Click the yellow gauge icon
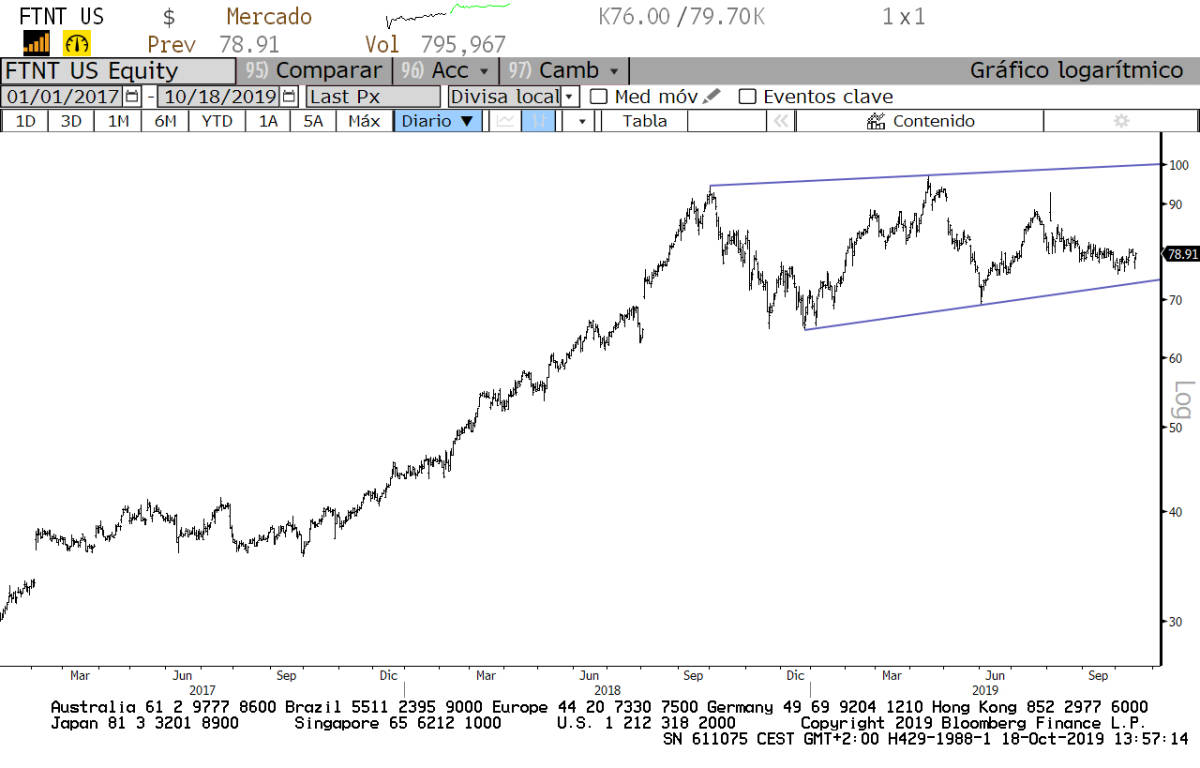The width and height of the screenshot is (1200, 768). click(77, 42)
